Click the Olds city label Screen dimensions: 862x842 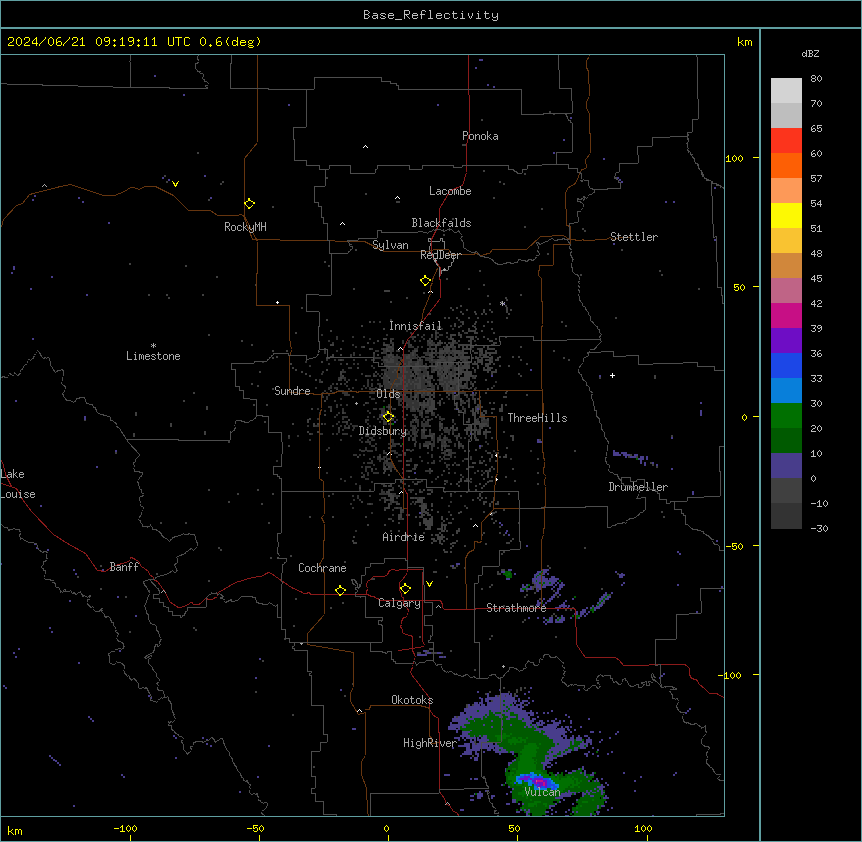click(388, 394)
